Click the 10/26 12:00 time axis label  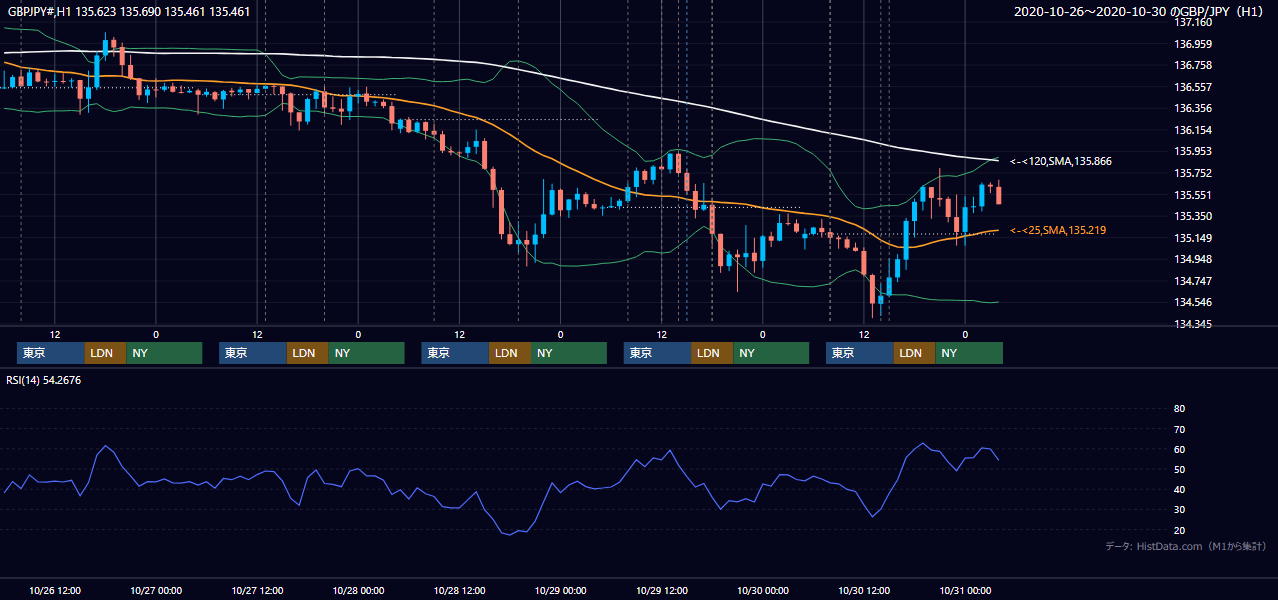click(55, 591)
